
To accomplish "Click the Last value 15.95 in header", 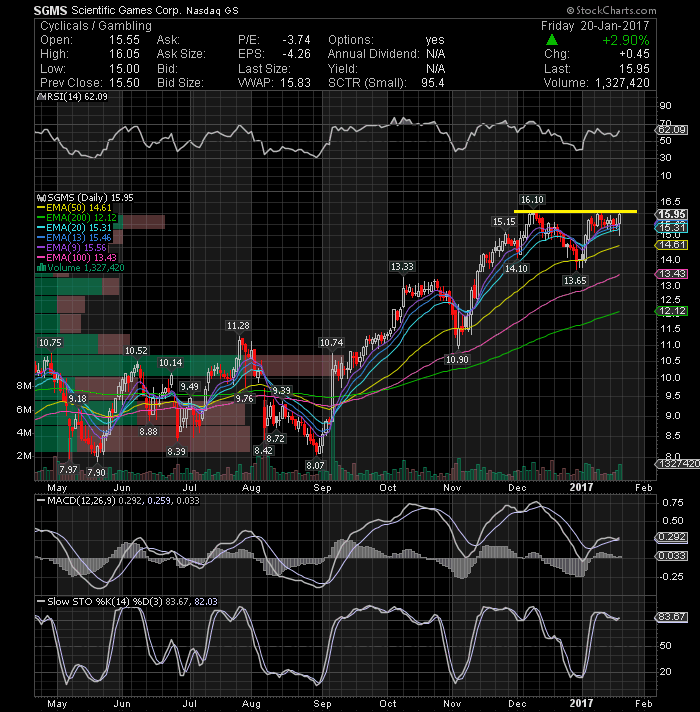I will 634,69.
